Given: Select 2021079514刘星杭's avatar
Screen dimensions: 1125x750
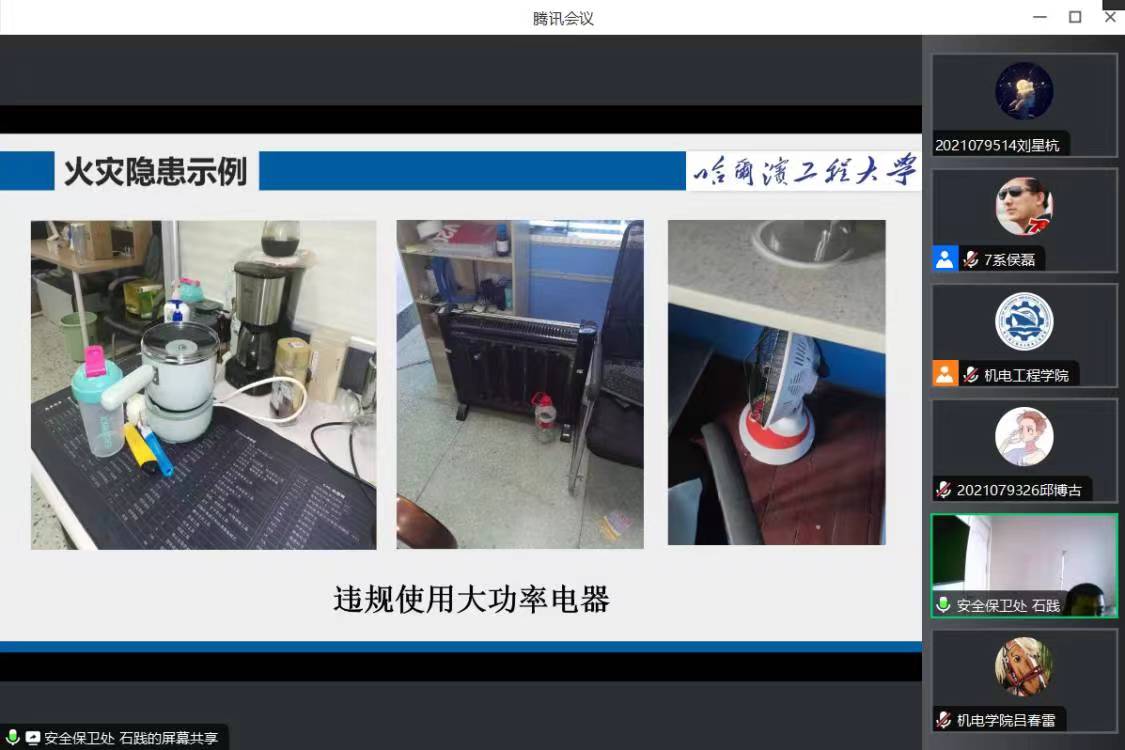Looking at the screenshot, I should click(1024, 91).
